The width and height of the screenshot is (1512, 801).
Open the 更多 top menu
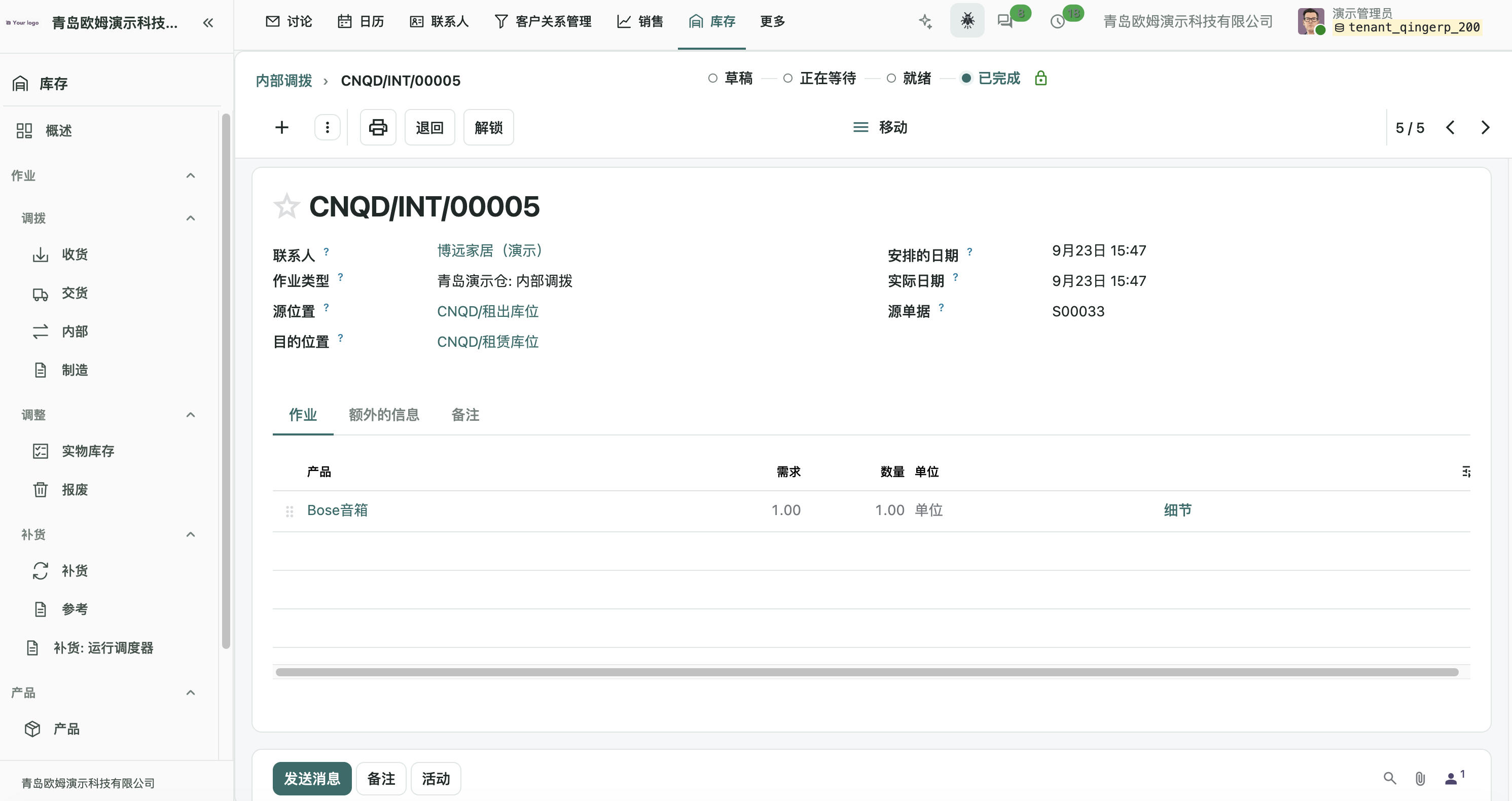[x=772, y=21]
